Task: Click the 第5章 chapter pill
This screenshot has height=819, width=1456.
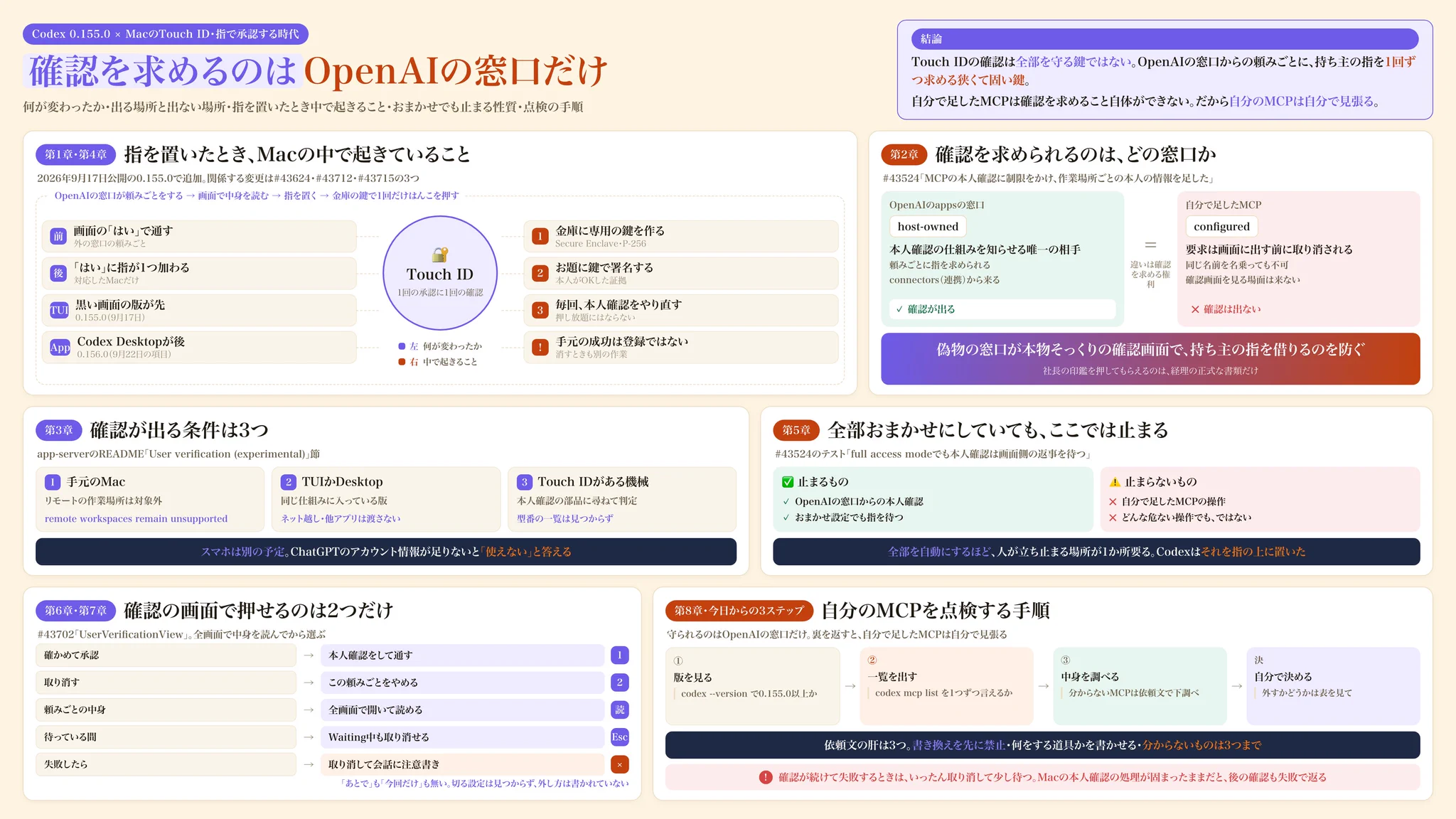Action: [x=796, y=430]
